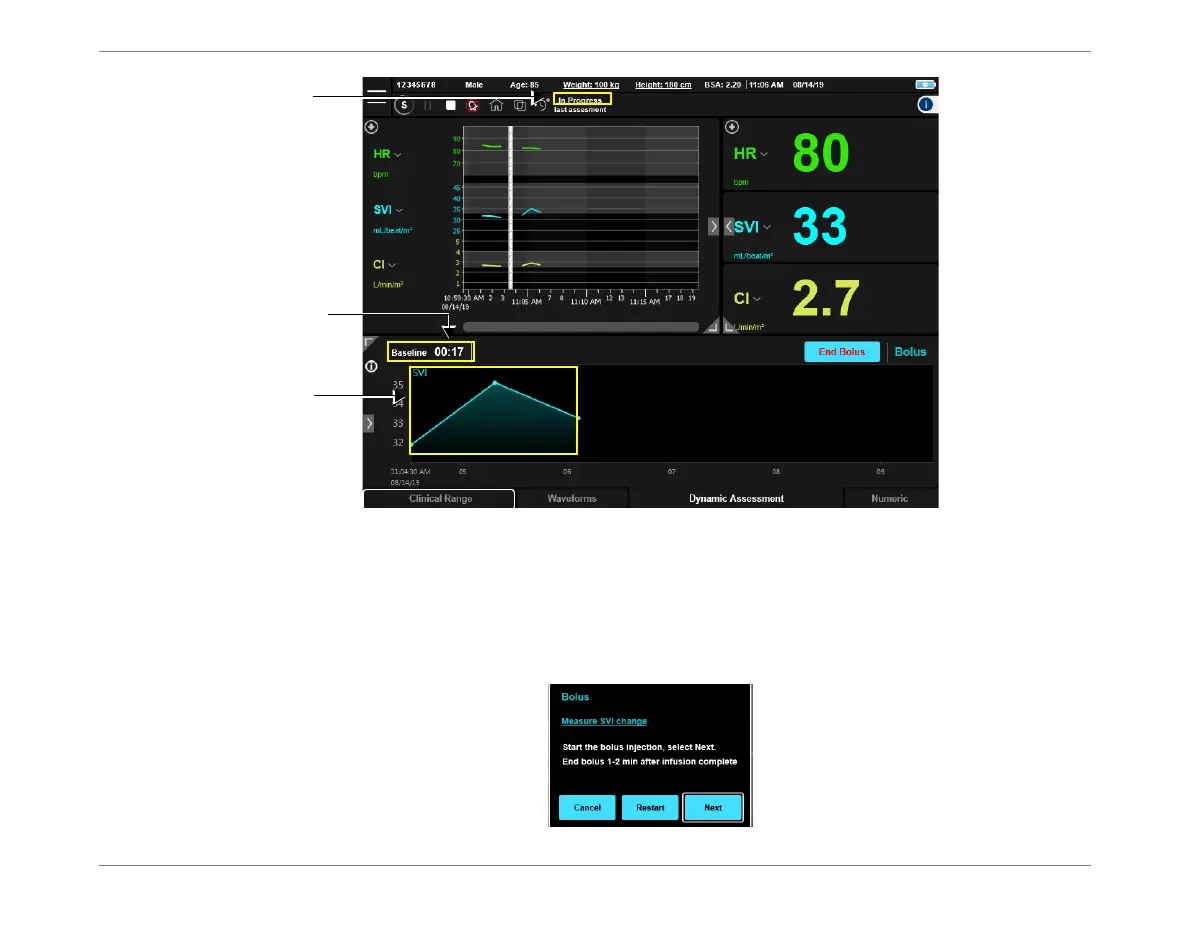1190x936 pixels.
Task: Click the top-left corner handle of the assessment panel
Action: (x=370, y=343)
